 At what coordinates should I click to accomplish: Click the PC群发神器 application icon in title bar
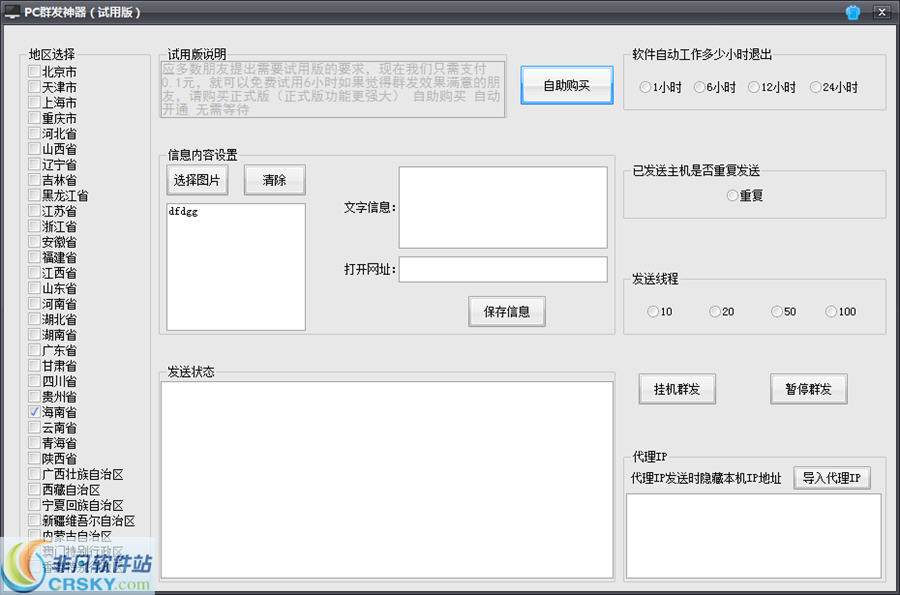point(14,12)
